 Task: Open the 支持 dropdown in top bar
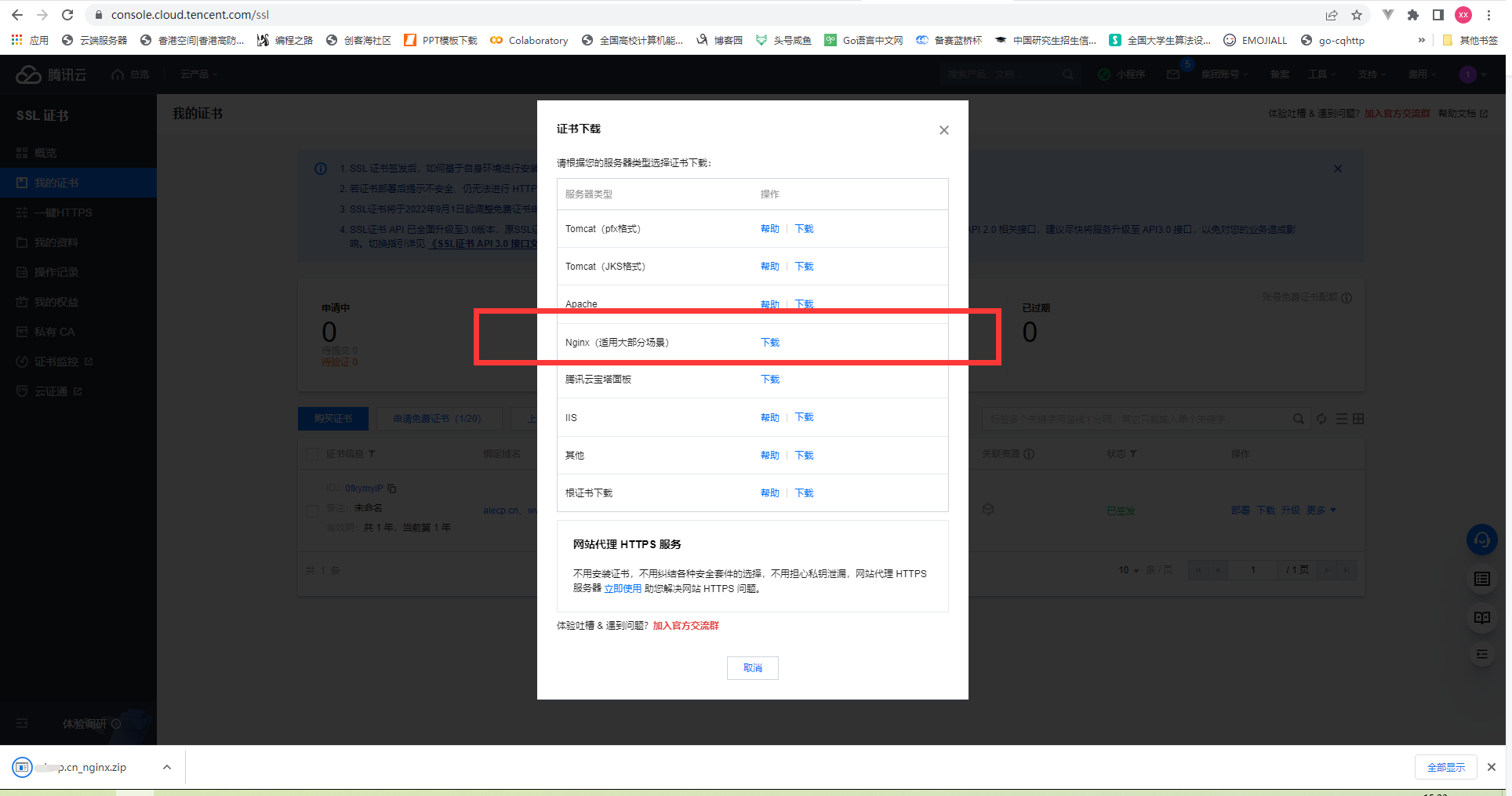pyautogui.click(x=1372, y=75)
